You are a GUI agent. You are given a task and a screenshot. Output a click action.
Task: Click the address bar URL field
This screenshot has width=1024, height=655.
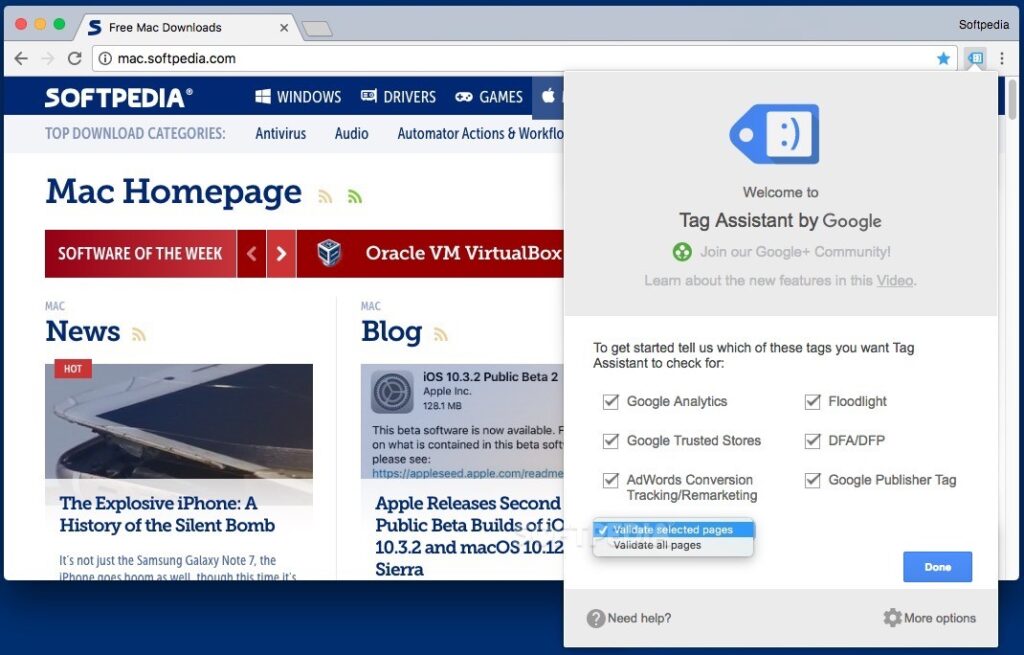click(524, 59)
